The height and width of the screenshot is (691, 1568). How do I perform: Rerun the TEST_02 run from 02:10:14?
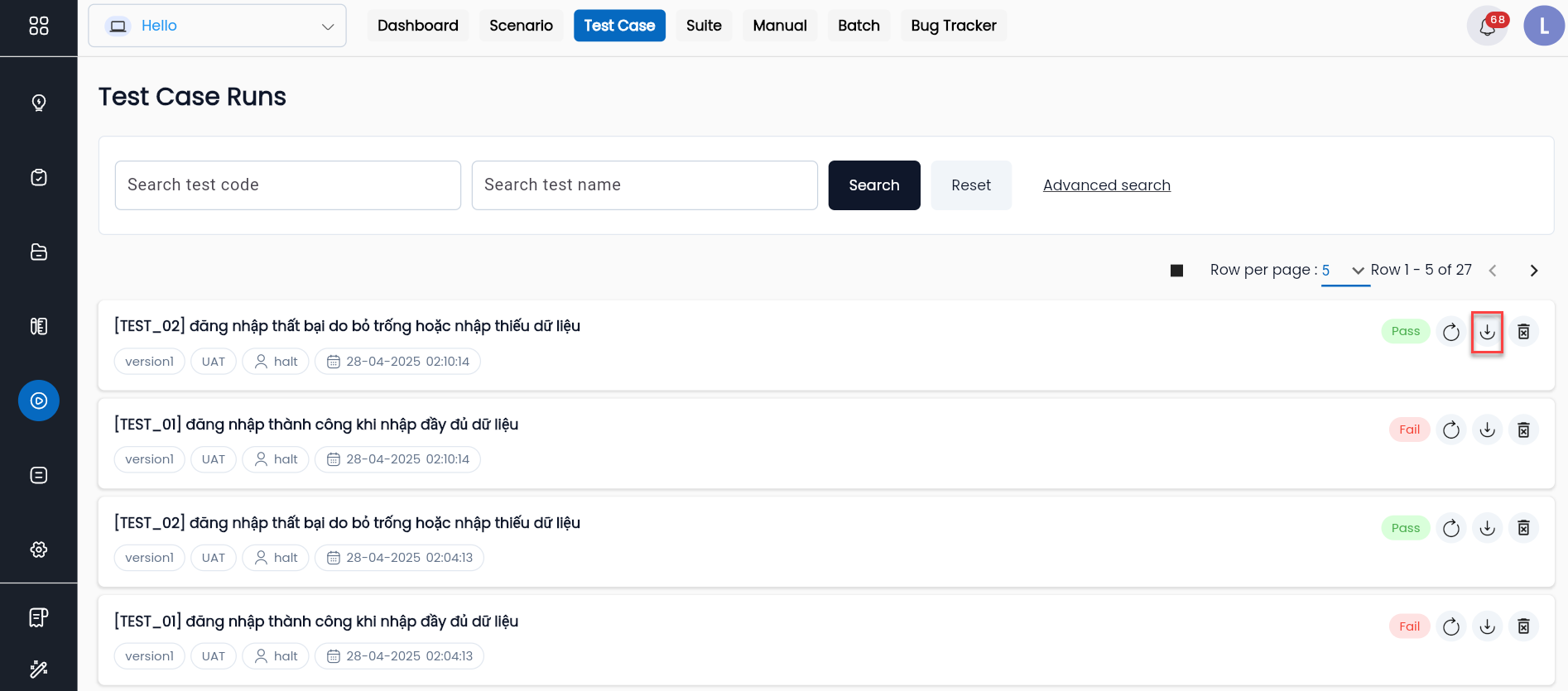coord(1451,332)
